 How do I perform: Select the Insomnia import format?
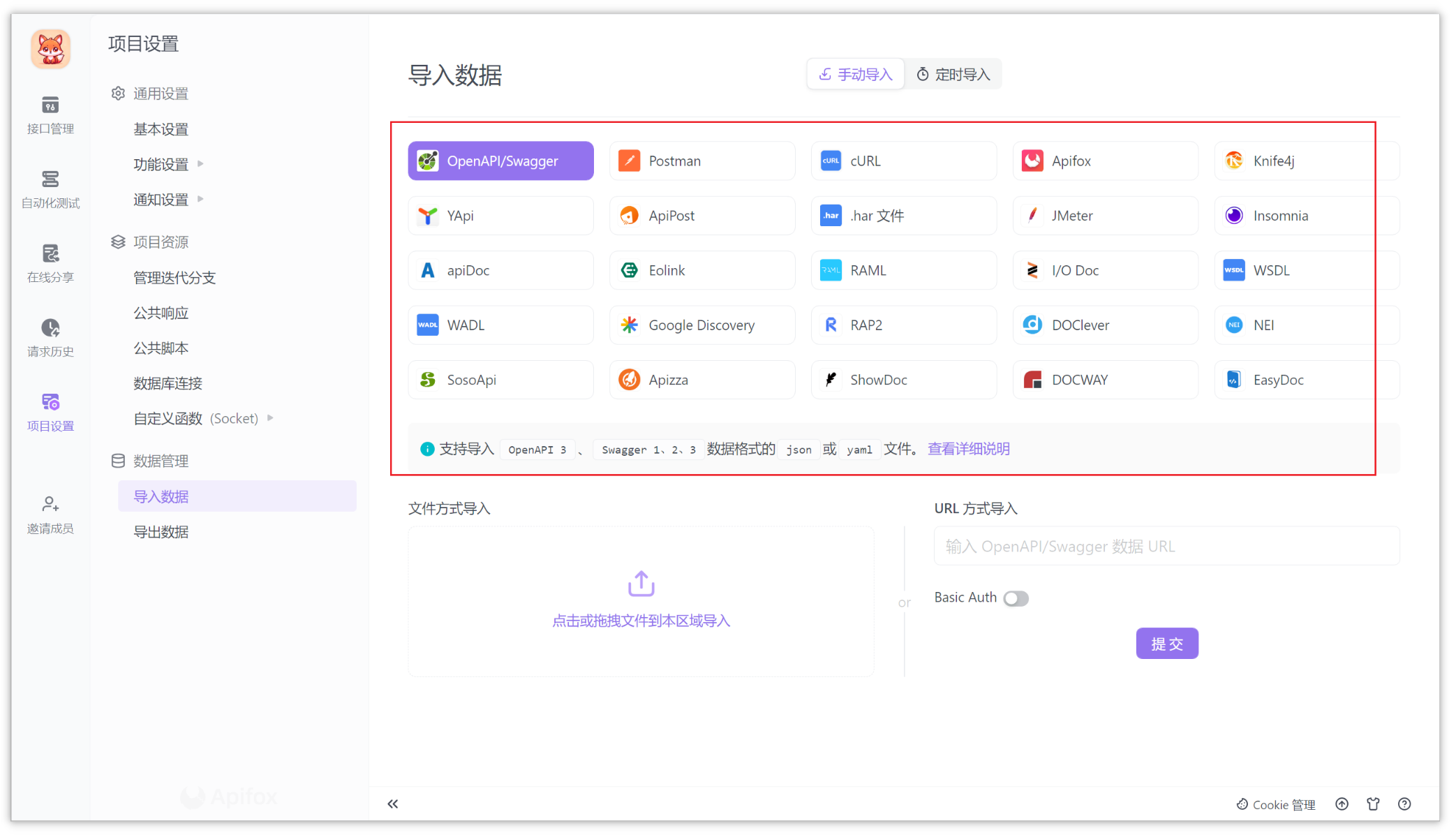1307,216
